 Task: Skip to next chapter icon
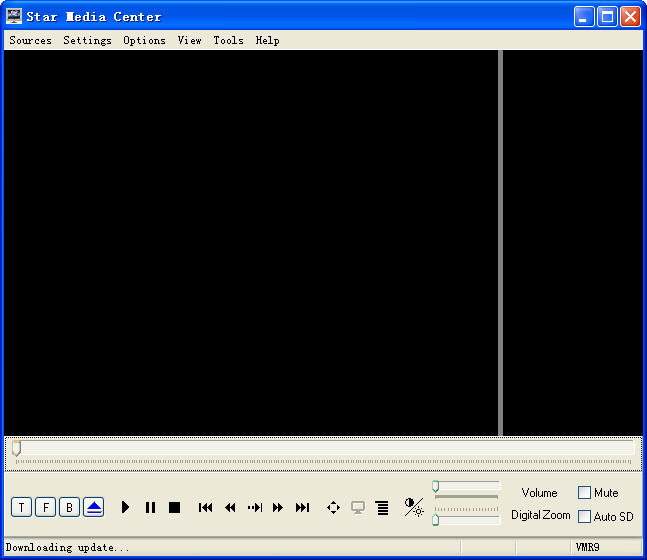(x=302, y=507)
